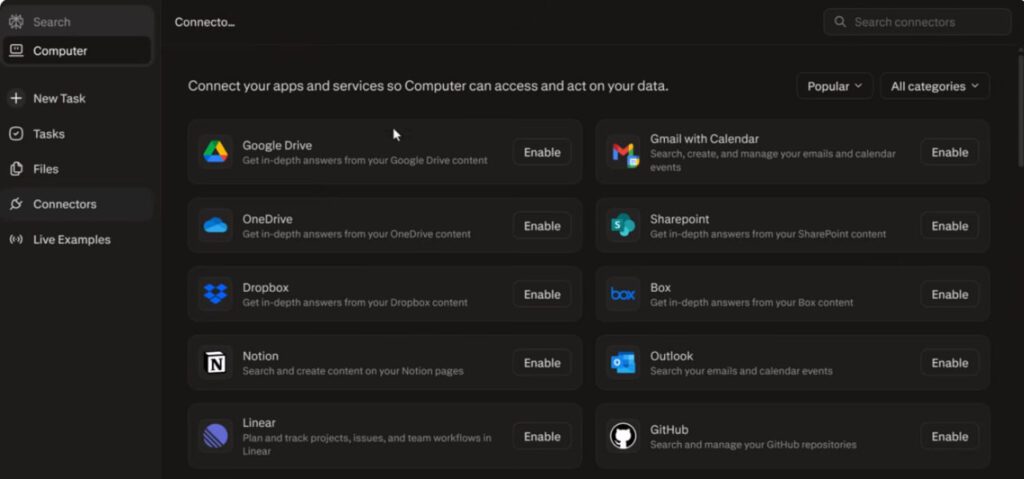Click the Google Drive logo icon

click(x=215, y=152)
